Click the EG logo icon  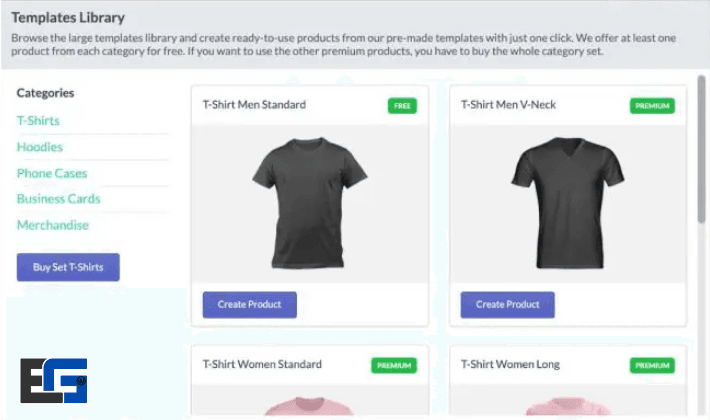coord(53,381)
